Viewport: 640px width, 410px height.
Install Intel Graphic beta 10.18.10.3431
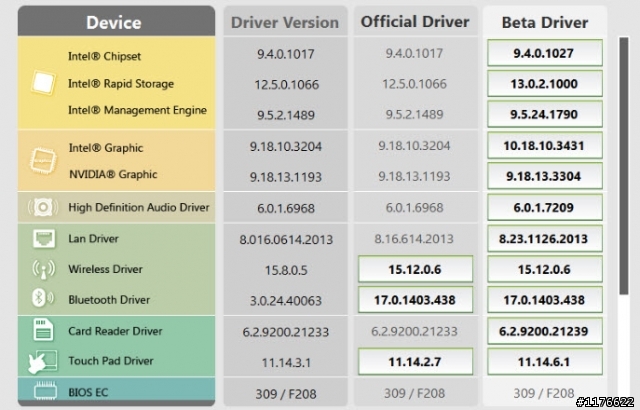click(x=544, y=146)
